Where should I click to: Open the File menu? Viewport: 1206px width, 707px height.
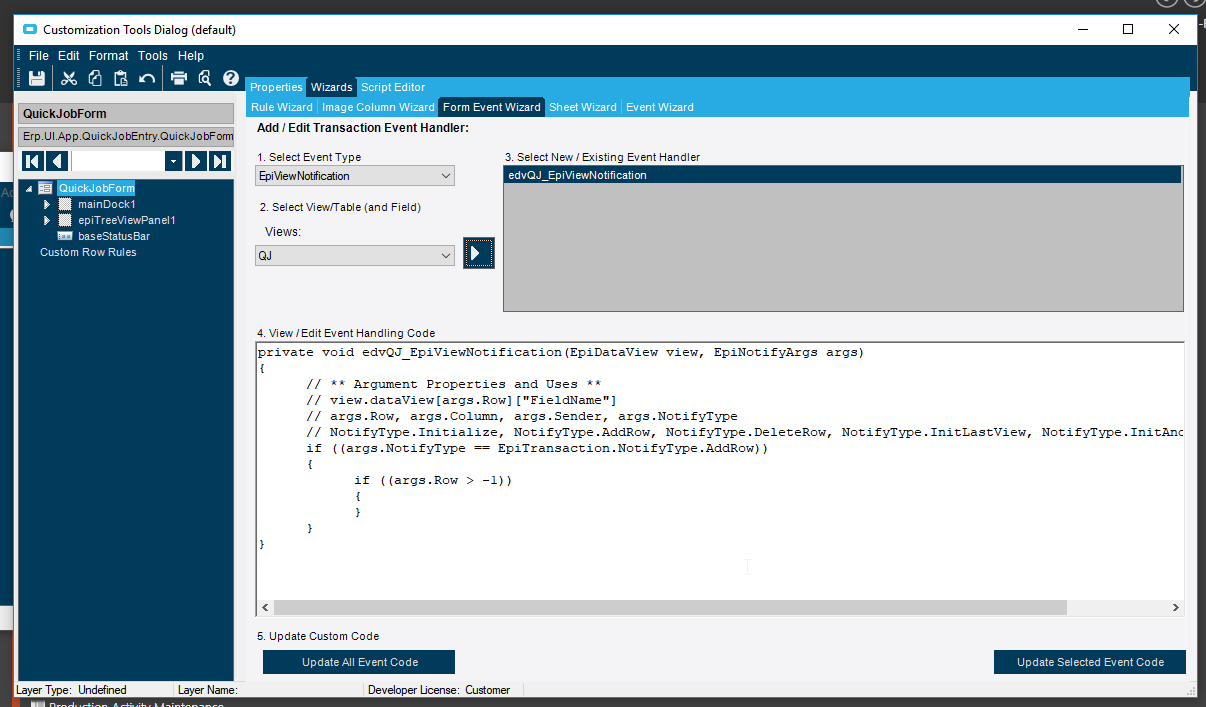39,56
